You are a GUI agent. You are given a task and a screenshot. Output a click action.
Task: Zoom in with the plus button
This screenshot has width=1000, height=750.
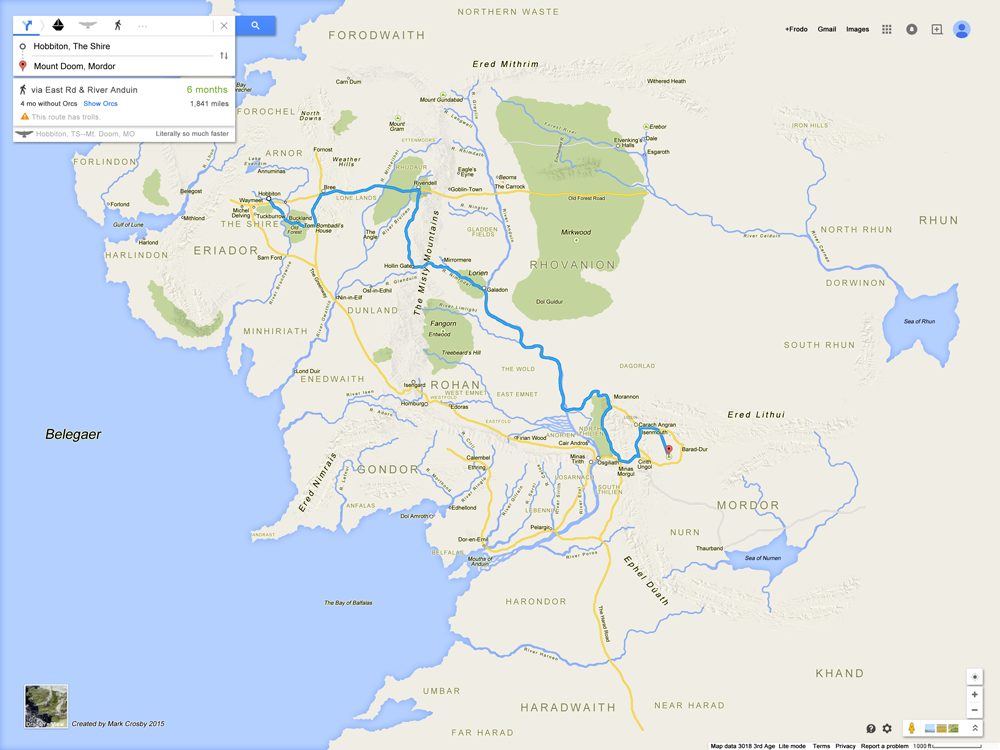tap(974, 695)
